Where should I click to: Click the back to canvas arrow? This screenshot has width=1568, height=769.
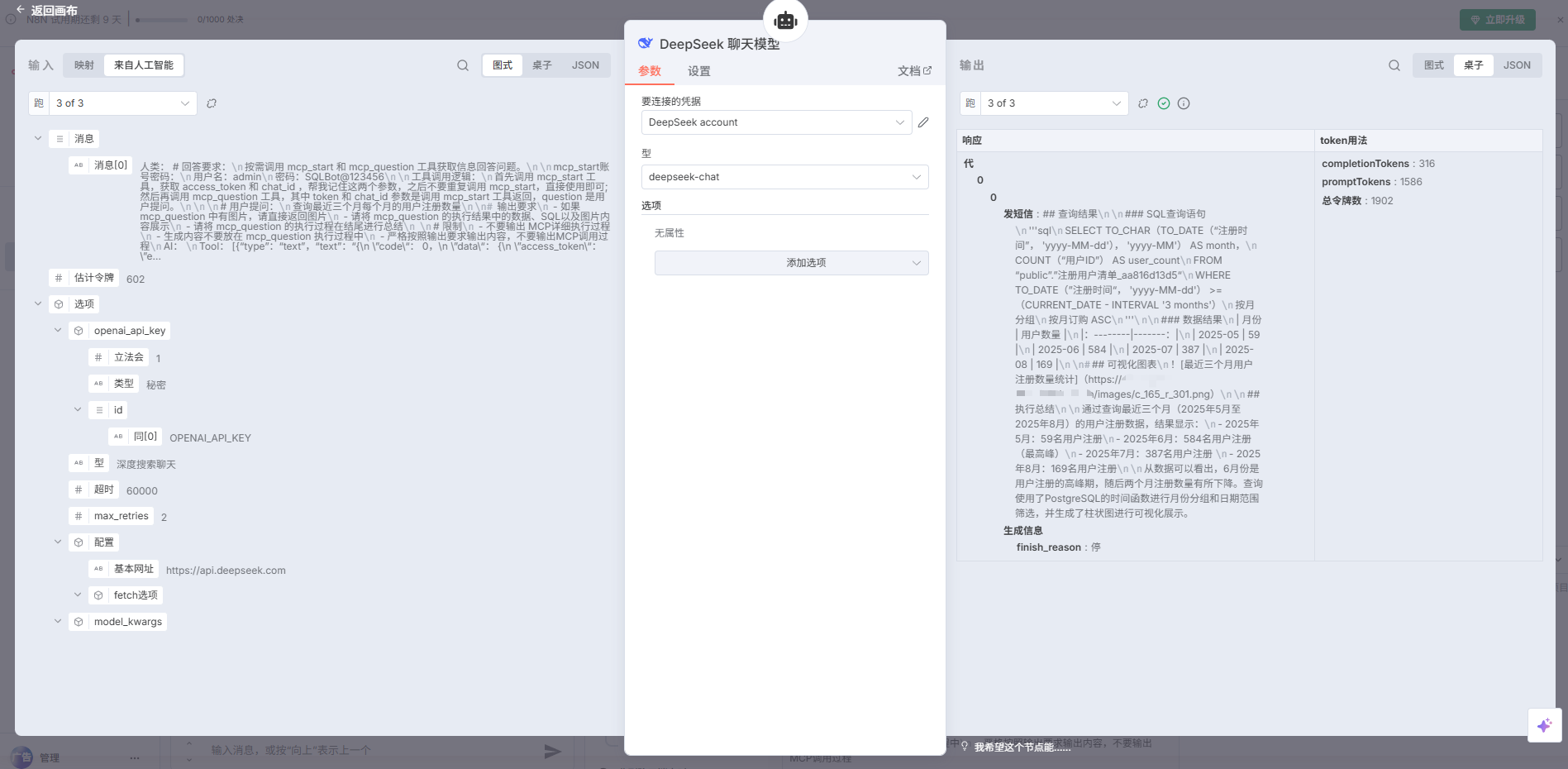(21, 10)
